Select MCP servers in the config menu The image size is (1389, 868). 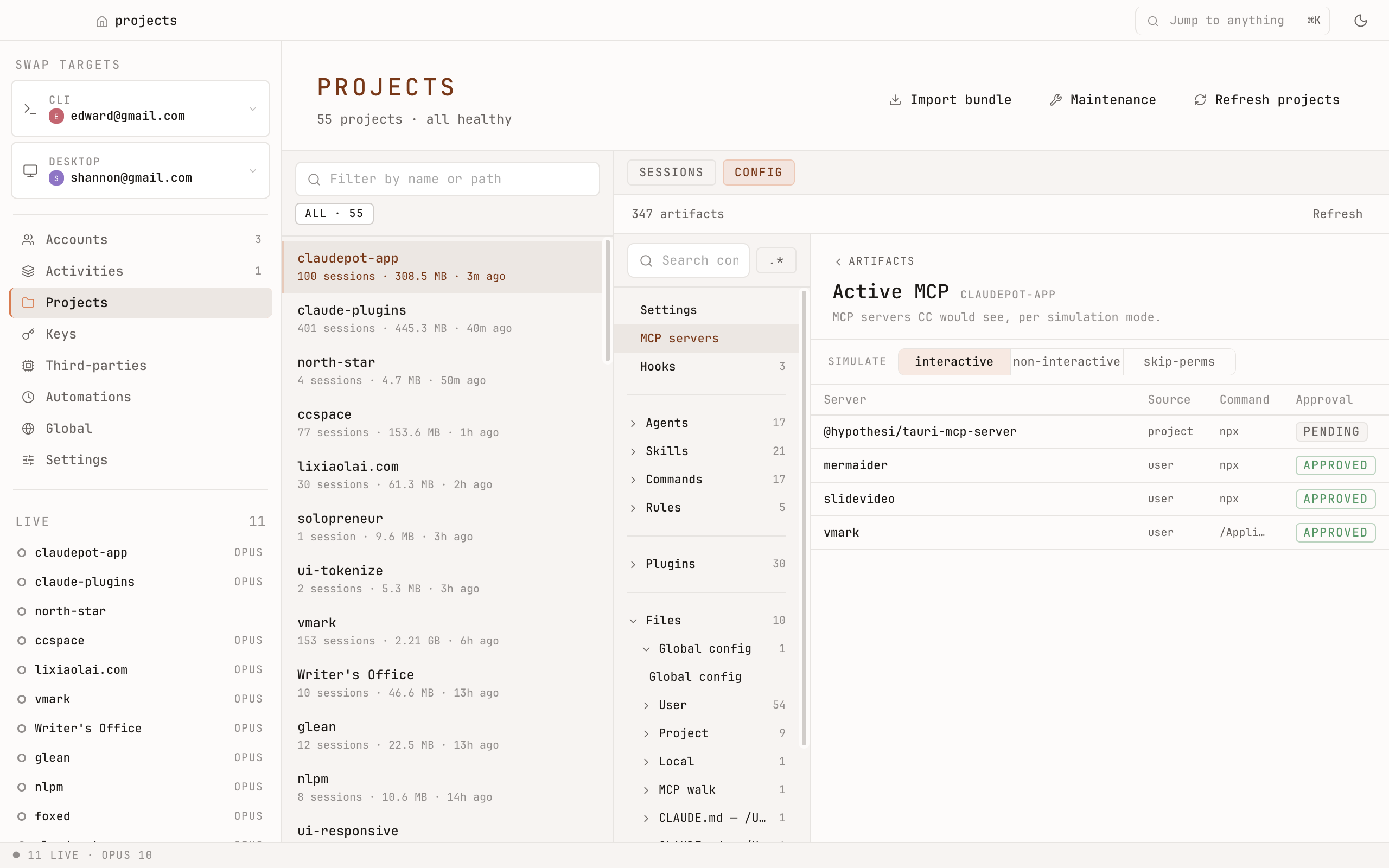point(678,338)
